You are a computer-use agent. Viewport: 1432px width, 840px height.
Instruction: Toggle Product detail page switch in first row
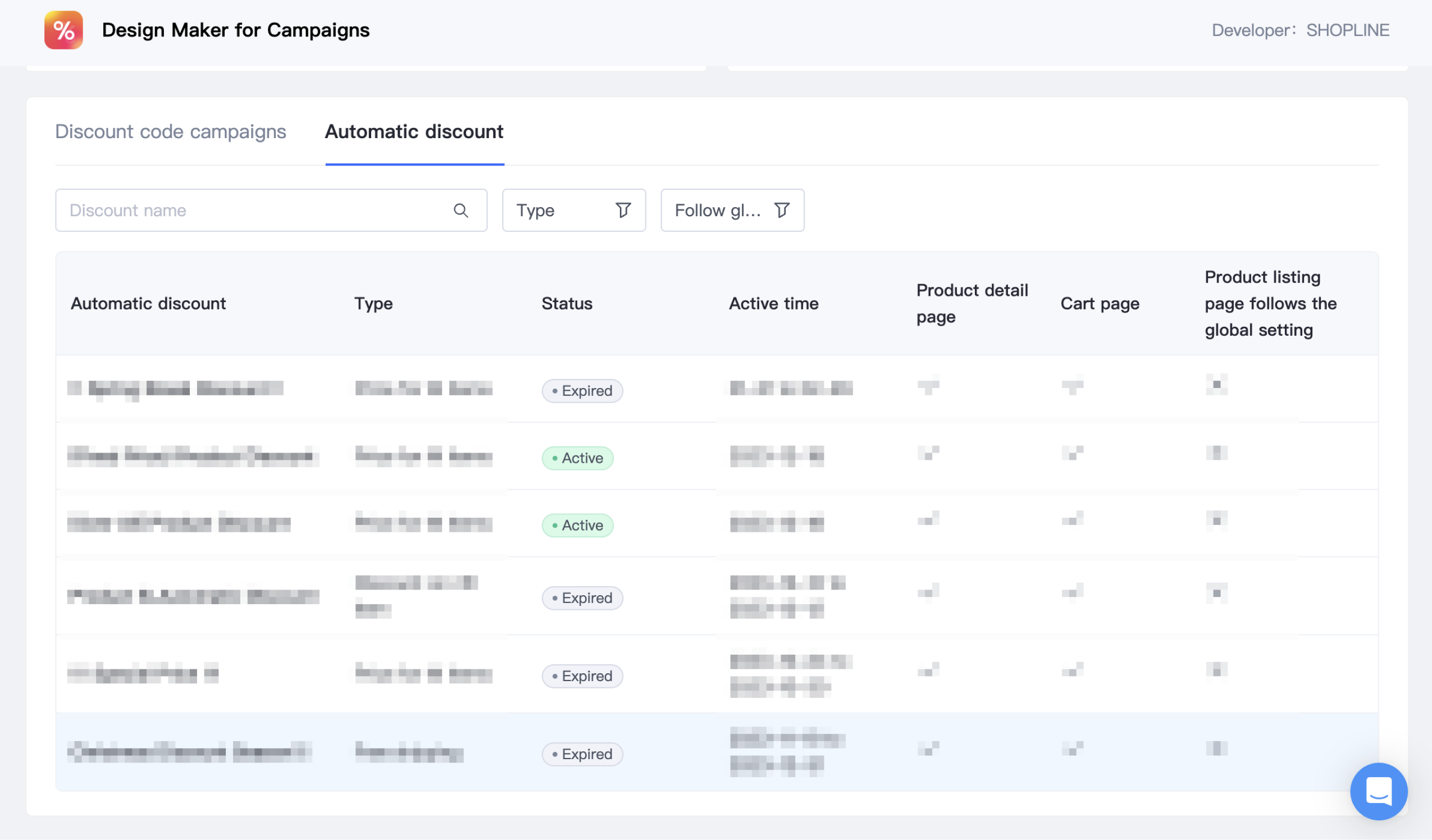[x=928, y=386]
